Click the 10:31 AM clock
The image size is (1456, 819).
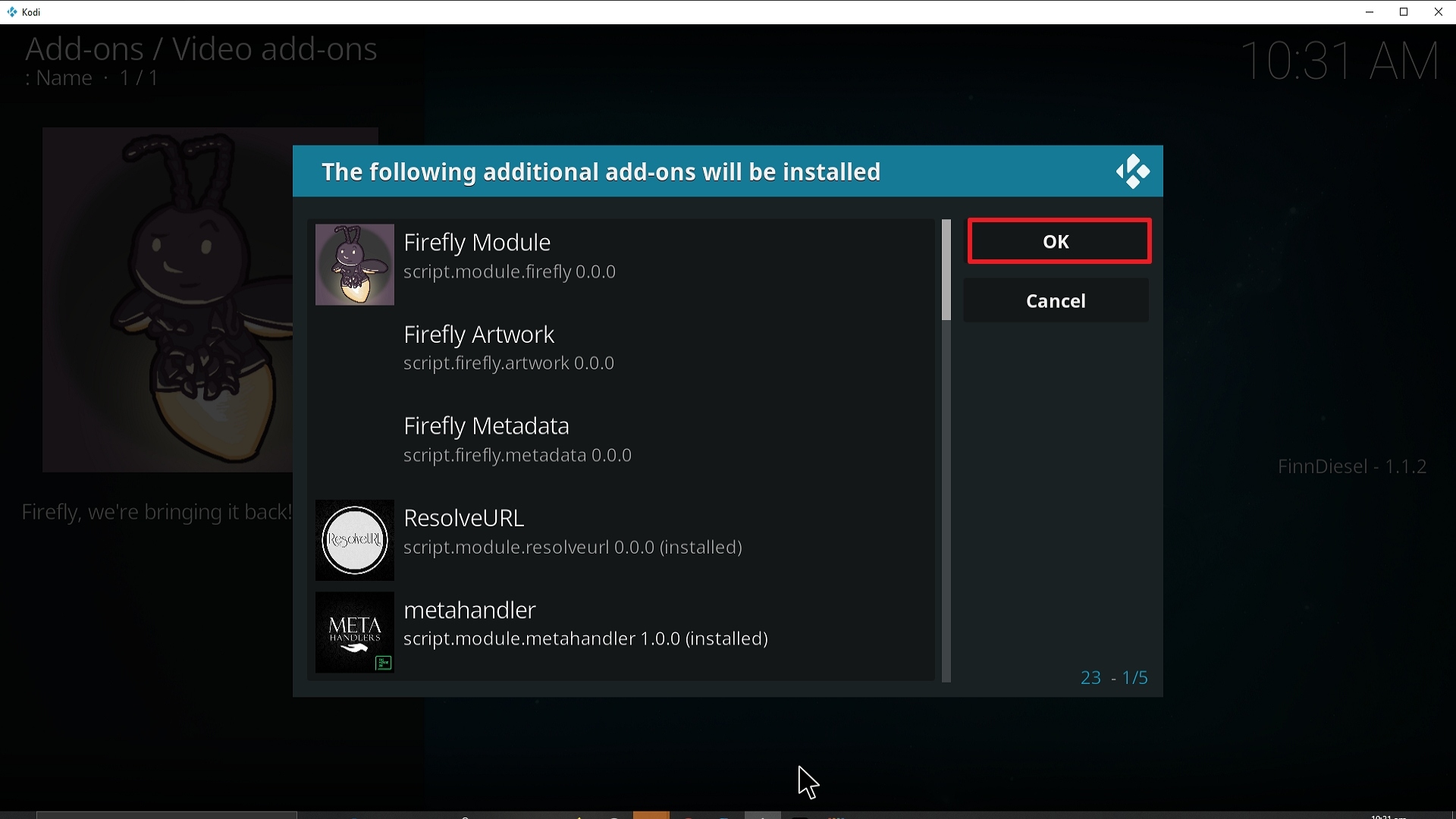(x=1340, y=61)
